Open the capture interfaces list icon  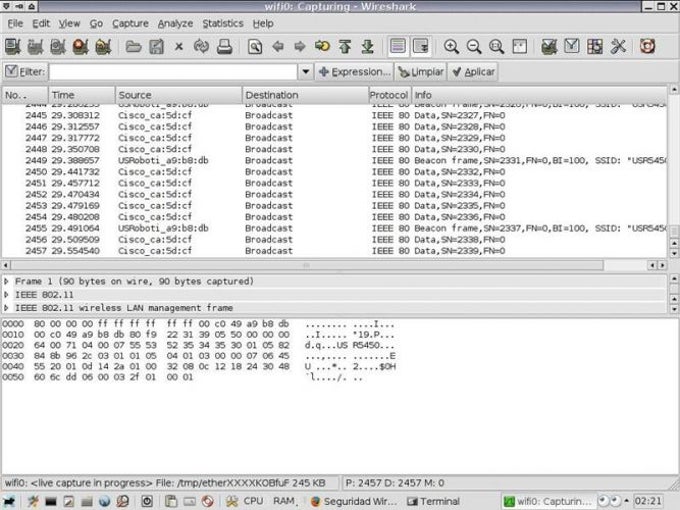click(13, 46)
